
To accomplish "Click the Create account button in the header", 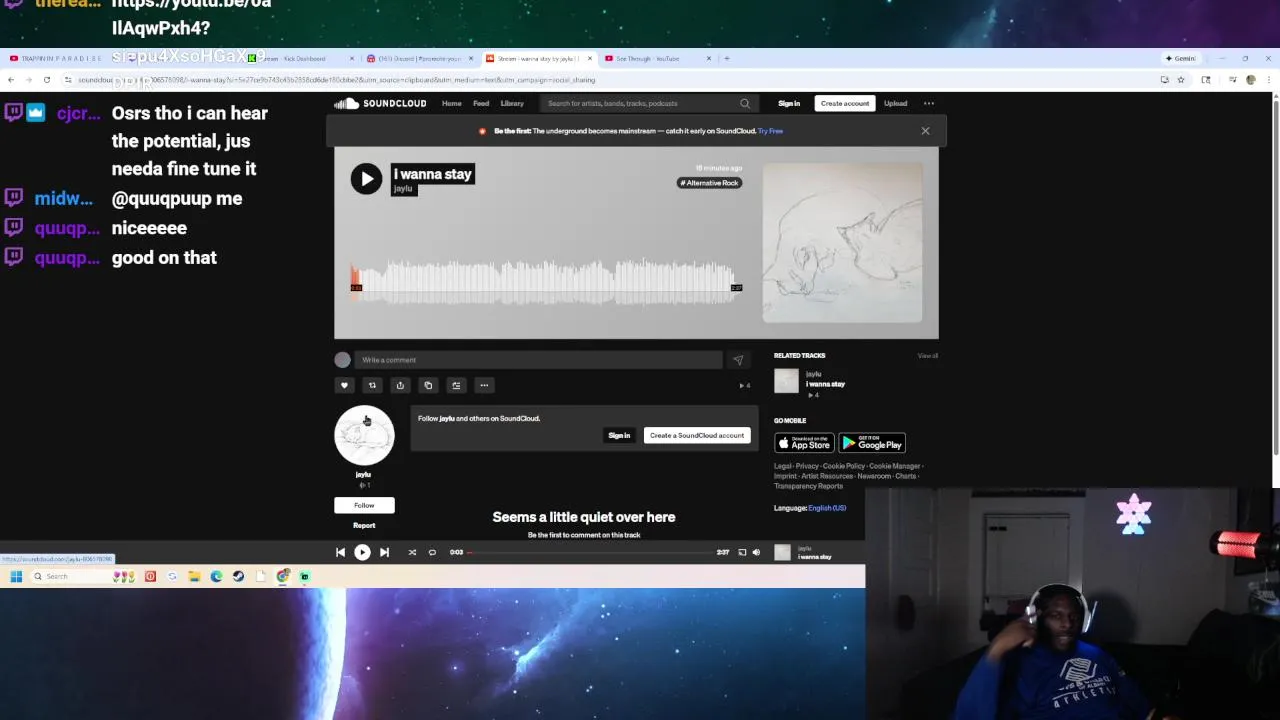I will (x=845, y=103).
